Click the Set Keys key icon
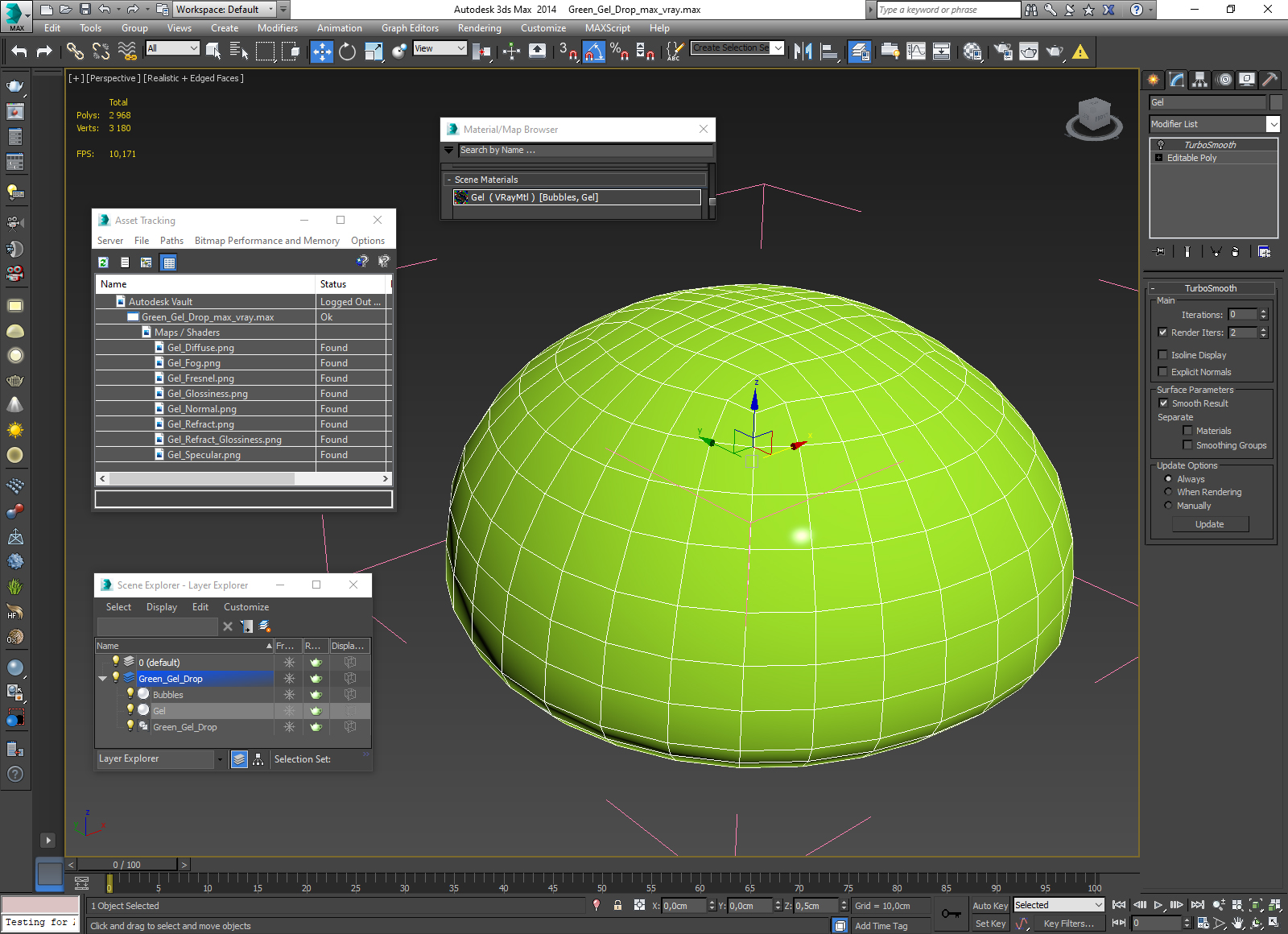 951,914
